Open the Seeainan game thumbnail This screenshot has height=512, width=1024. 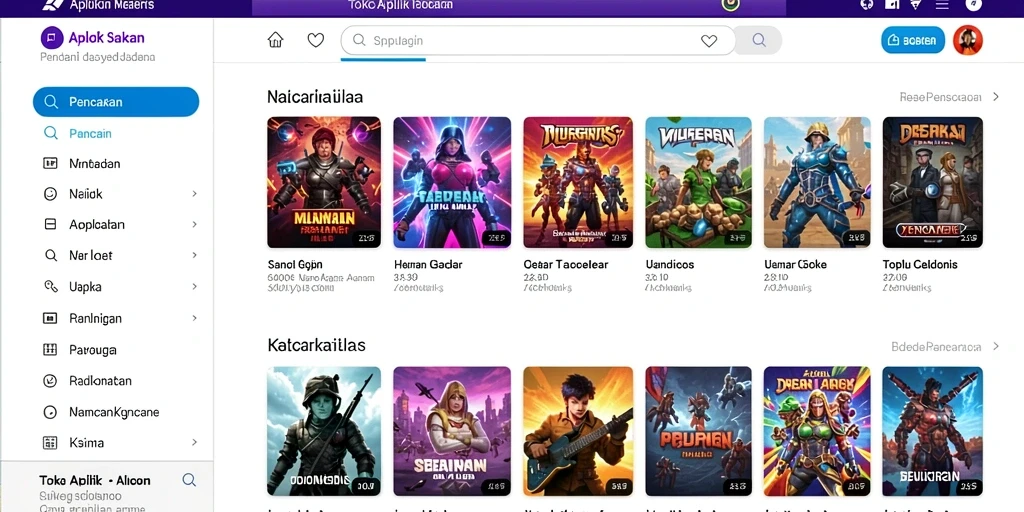pyautogui.click(x=452, y=431)
